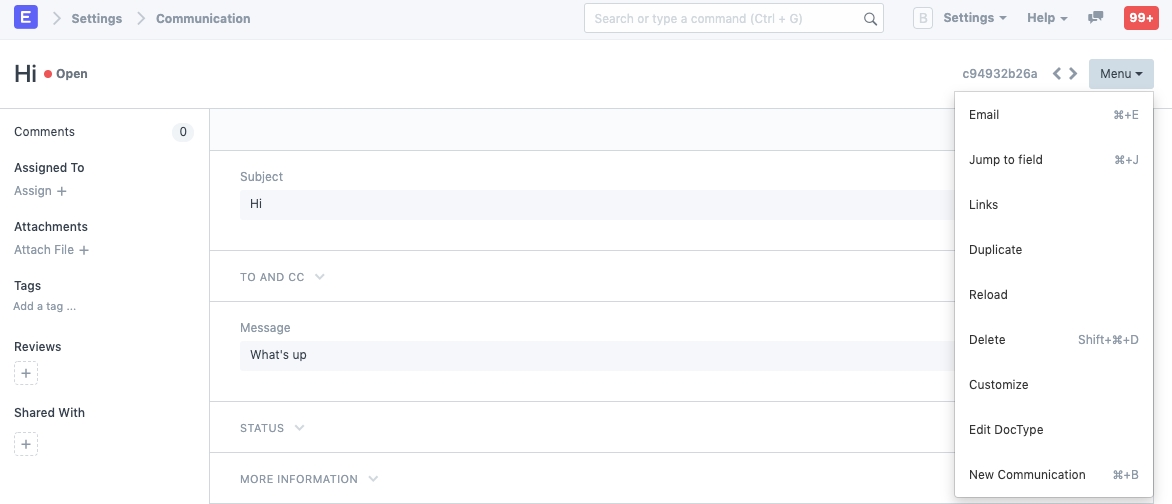Open the Settings dropdown in navbar
1172x504 pixels.
(x=975, y=18)
